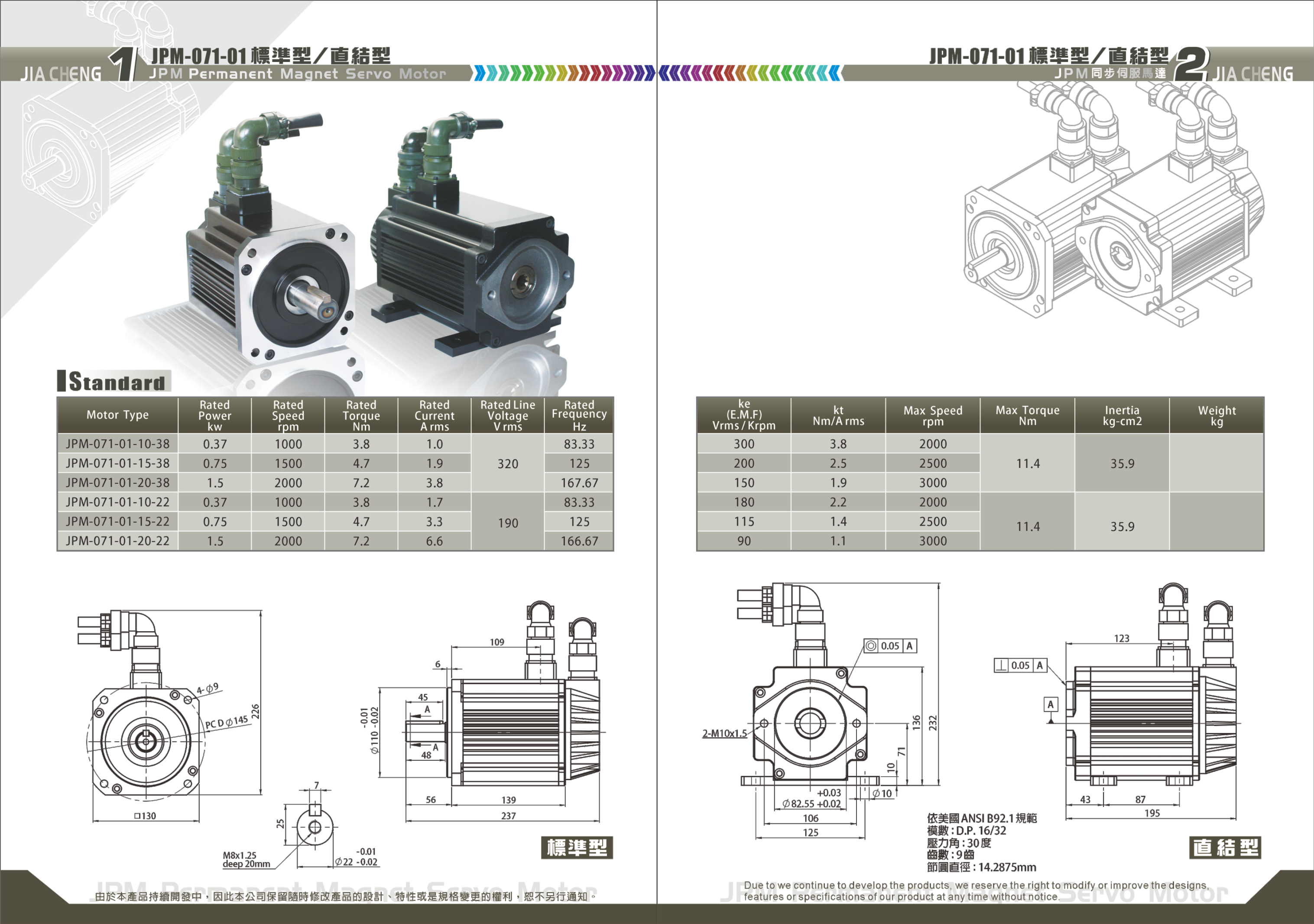Click the Weight kg column header

[x=1217, y=415]
